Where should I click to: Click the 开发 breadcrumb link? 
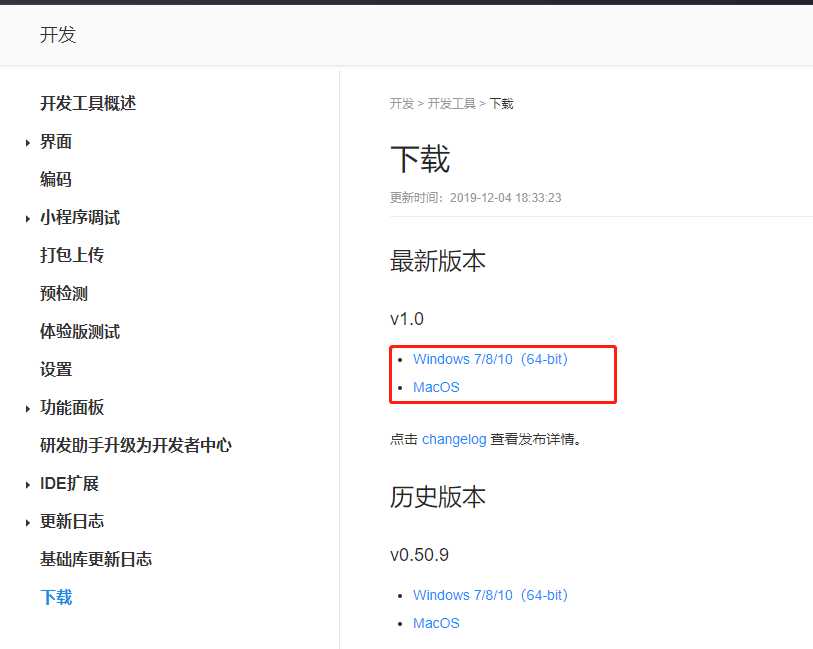tap(401, 104)
